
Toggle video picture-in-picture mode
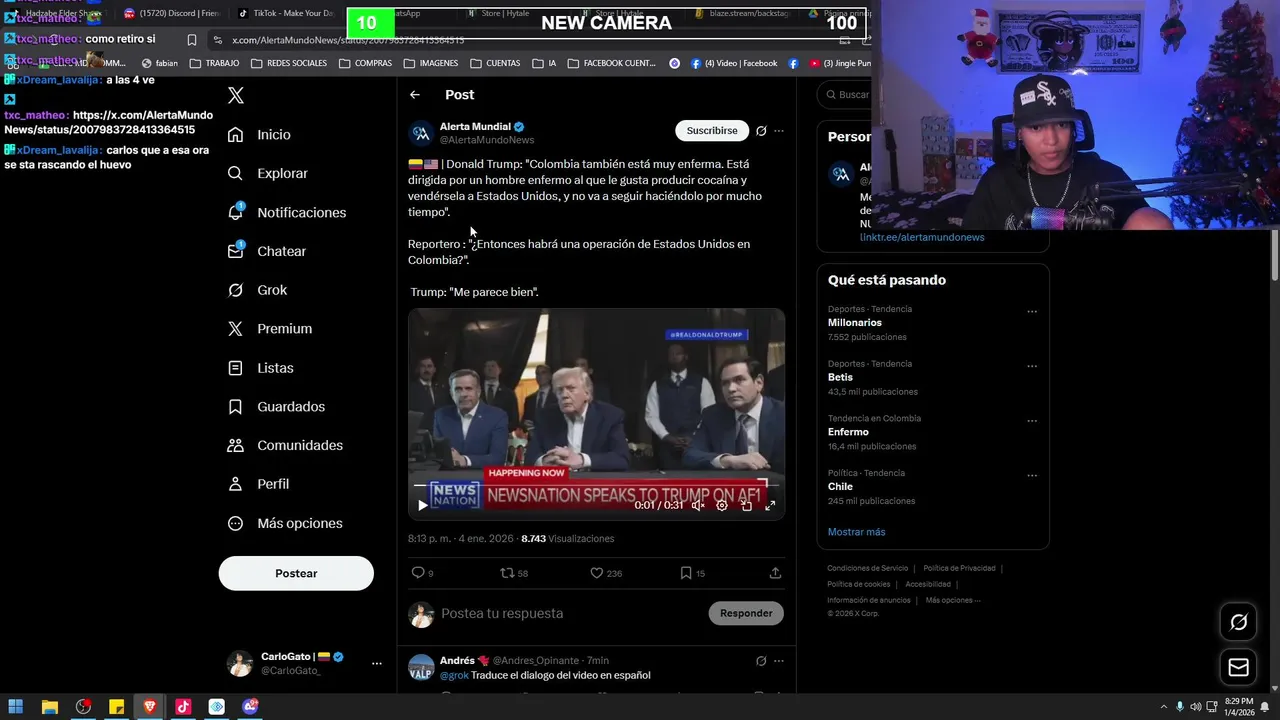746,505
